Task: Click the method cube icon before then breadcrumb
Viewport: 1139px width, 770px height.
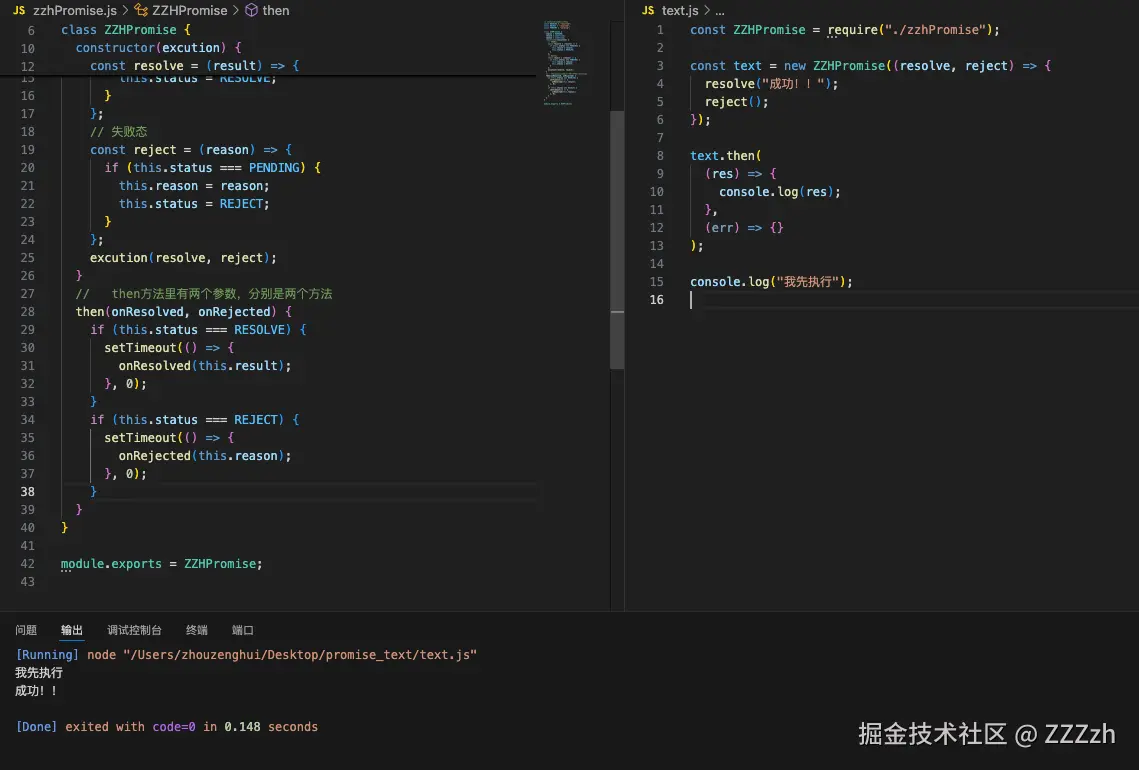Action: coord(251,10)
